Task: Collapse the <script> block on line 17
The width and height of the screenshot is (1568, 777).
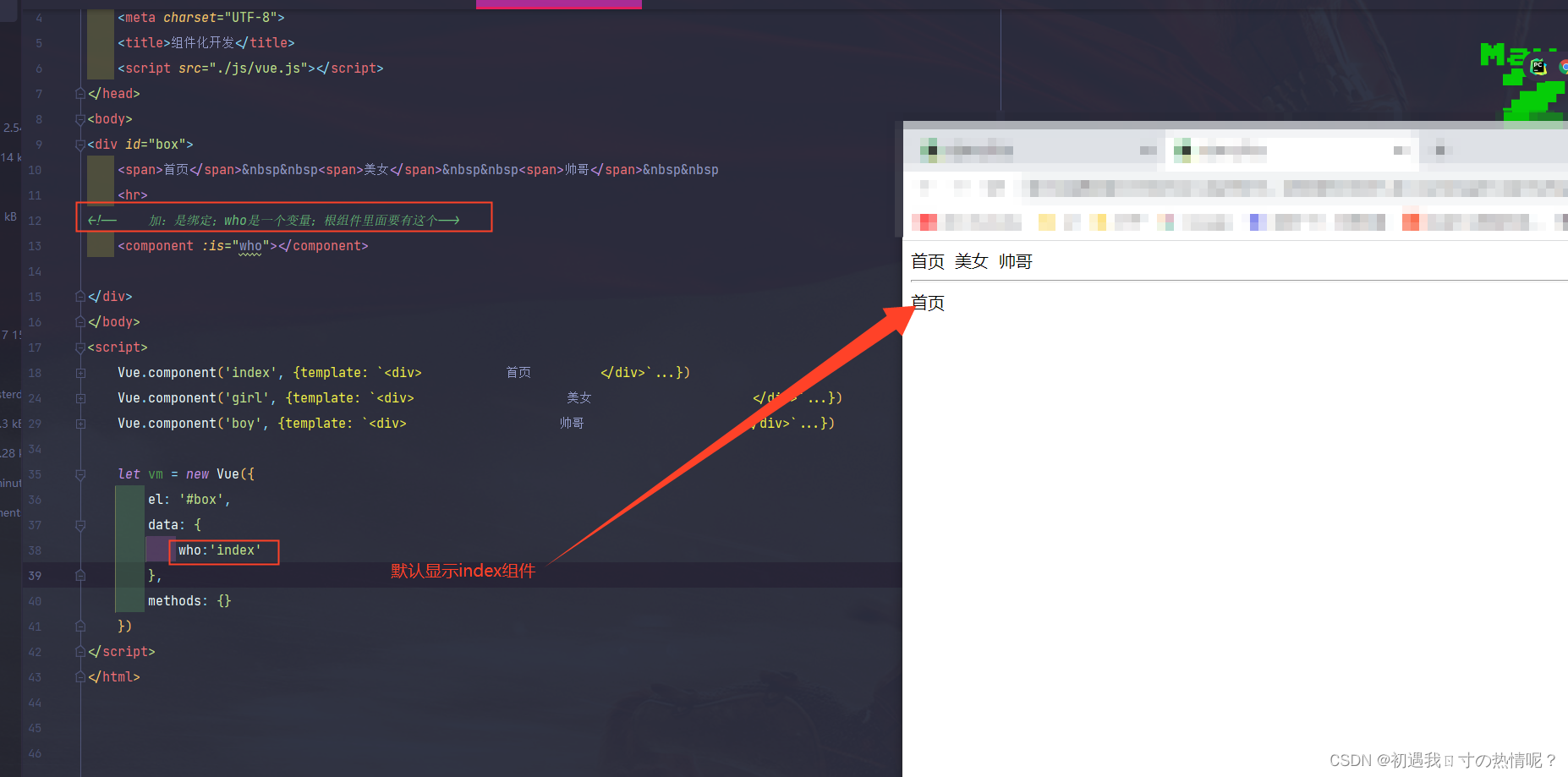Action: [80, 347]
